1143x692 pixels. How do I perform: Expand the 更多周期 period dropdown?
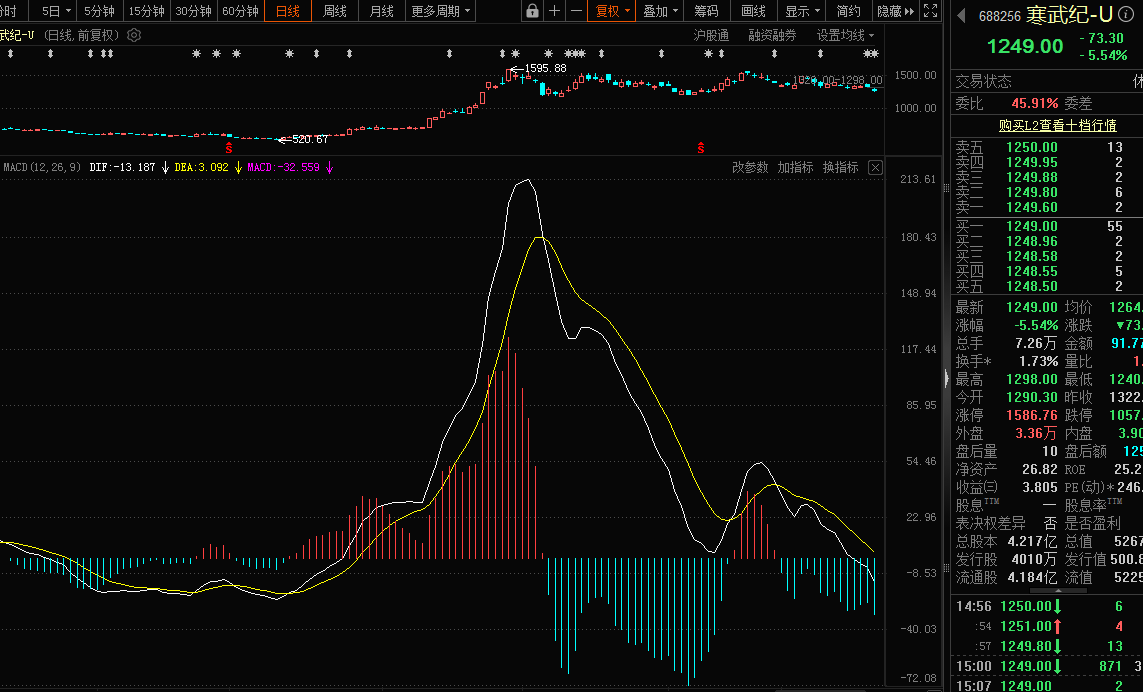pos(441,11)
